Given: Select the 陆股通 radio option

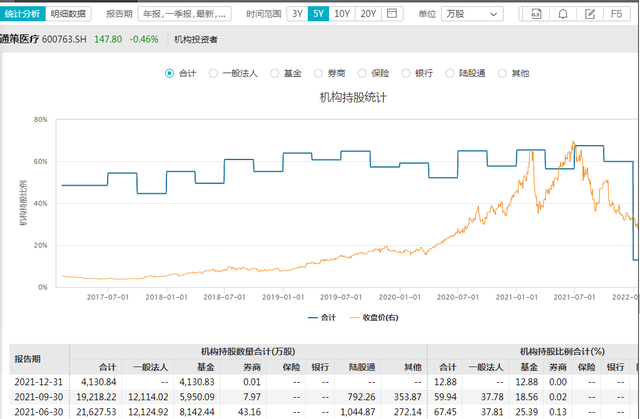Looking at the screenshot, I should tap(449, 73).
